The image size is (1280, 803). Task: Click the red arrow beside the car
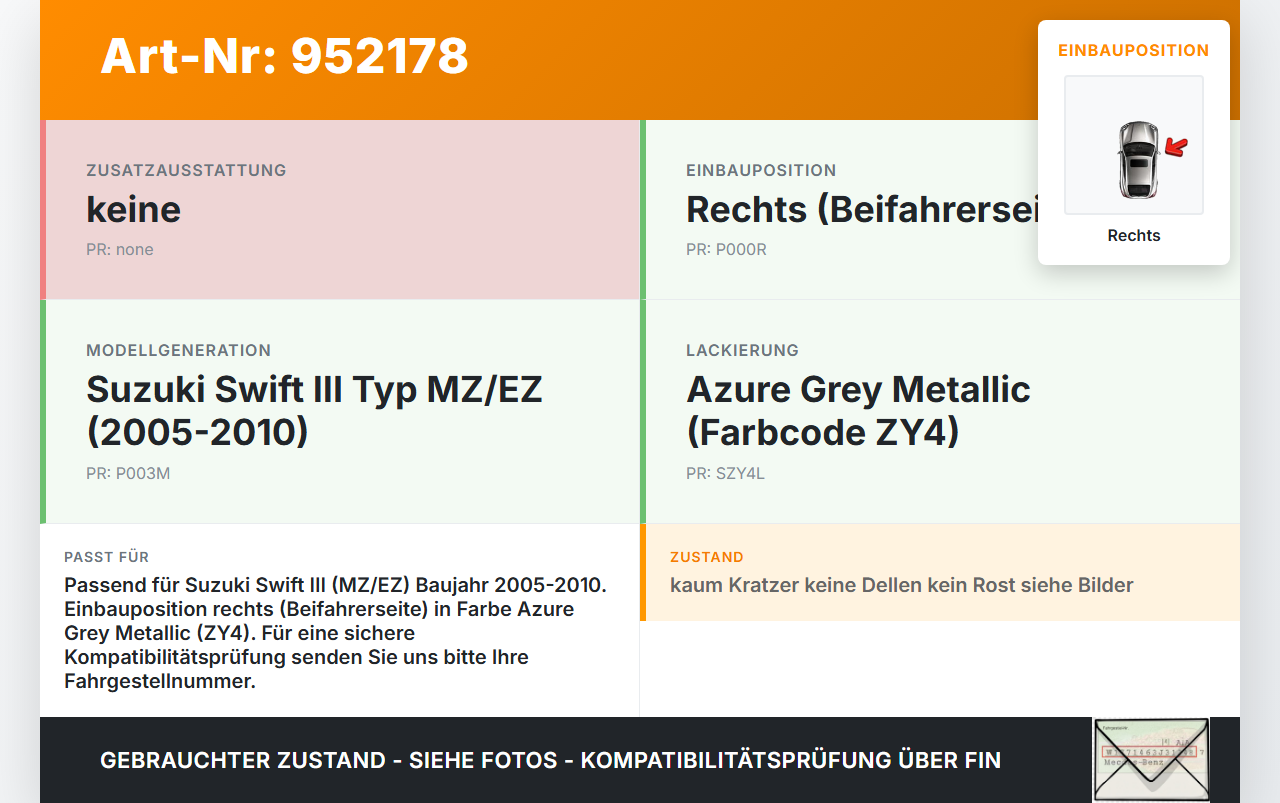pyautogui.click(x=1176, y=148)
